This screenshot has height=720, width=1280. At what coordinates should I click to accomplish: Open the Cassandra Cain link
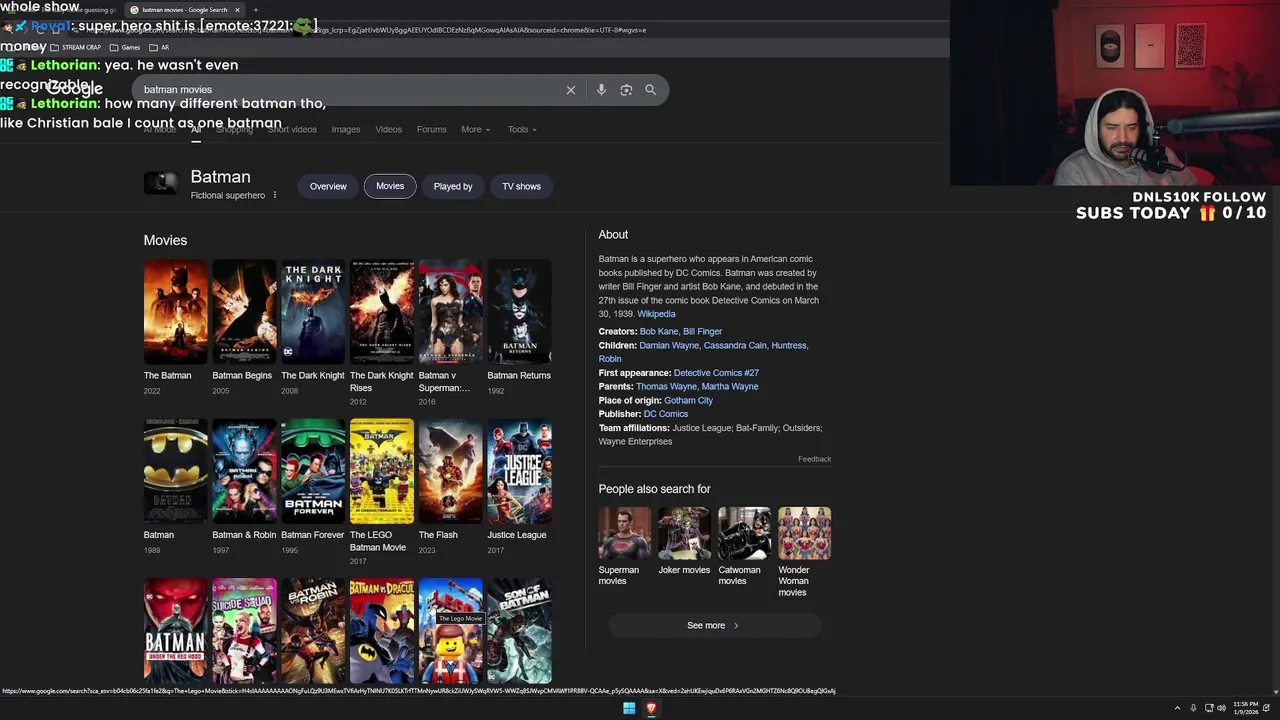(x=735, y=346)
